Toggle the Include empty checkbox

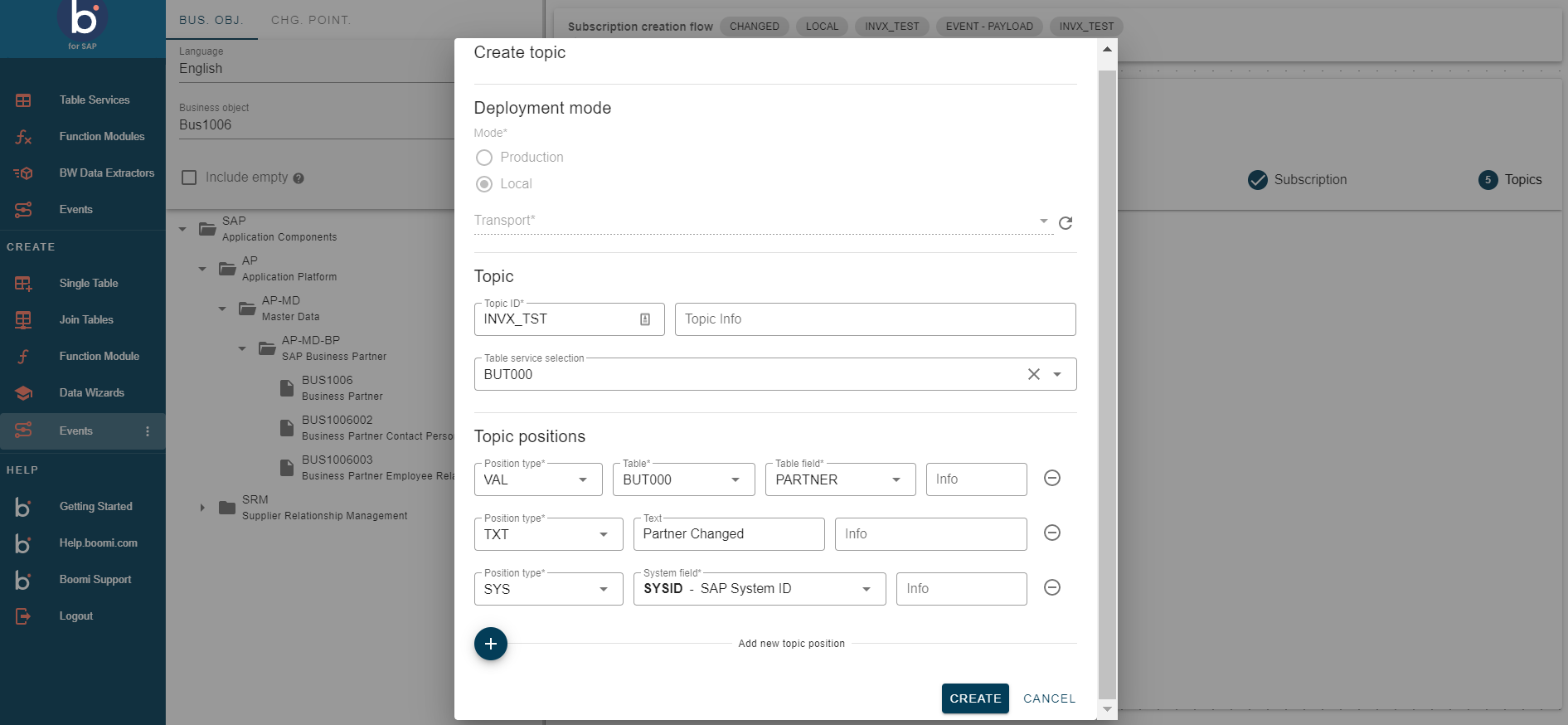(189, 178)
